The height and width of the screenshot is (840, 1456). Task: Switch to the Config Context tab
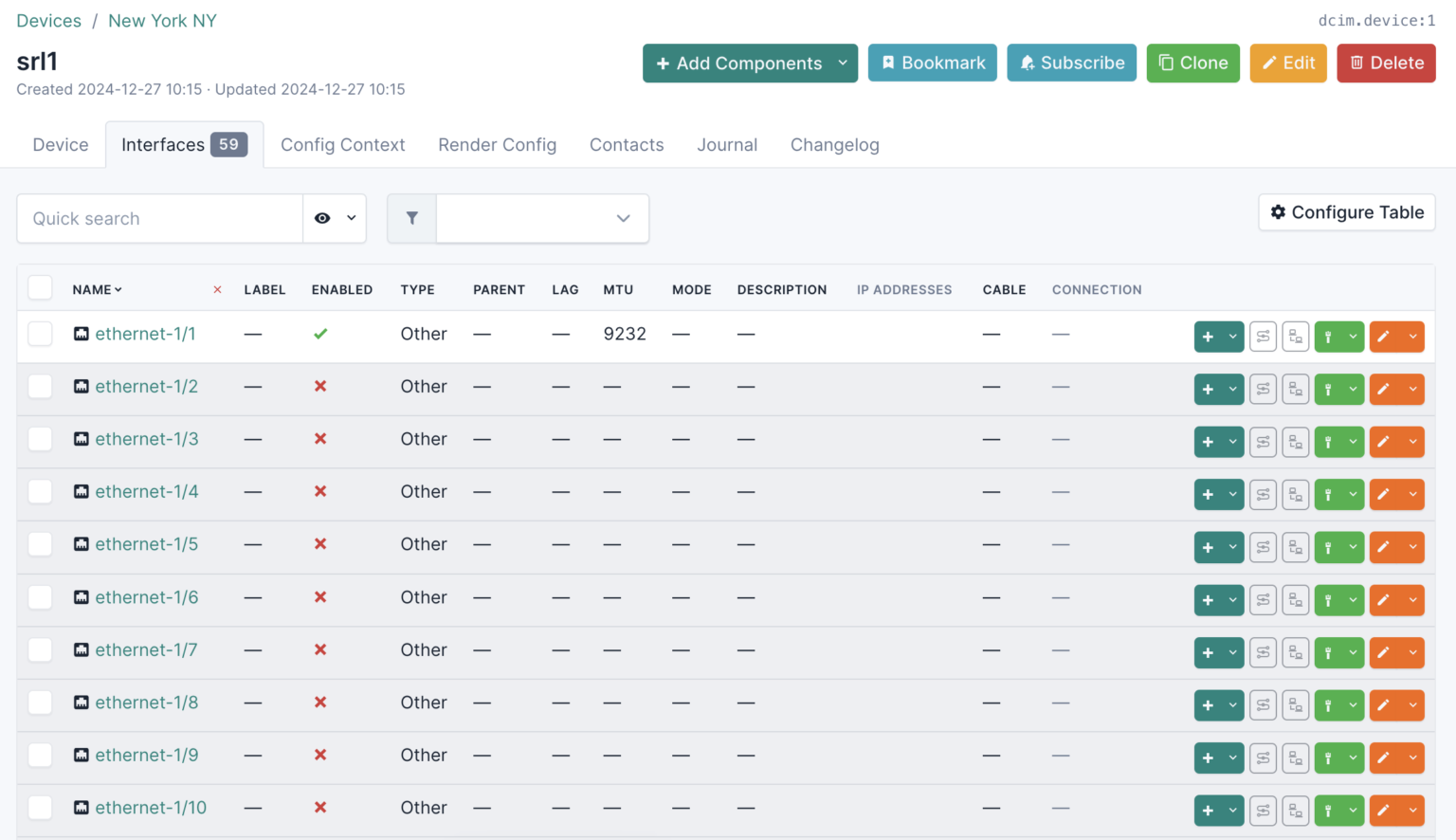pos(342,144)
